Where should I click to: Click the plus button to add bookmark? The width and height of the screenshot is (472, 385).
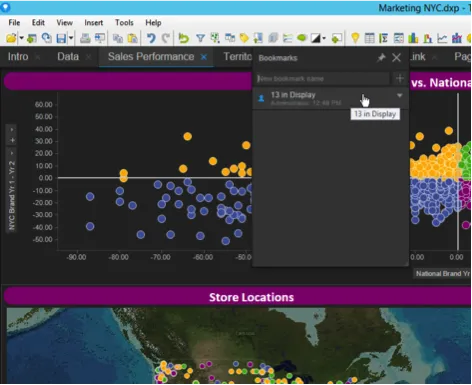coord(400,78)
